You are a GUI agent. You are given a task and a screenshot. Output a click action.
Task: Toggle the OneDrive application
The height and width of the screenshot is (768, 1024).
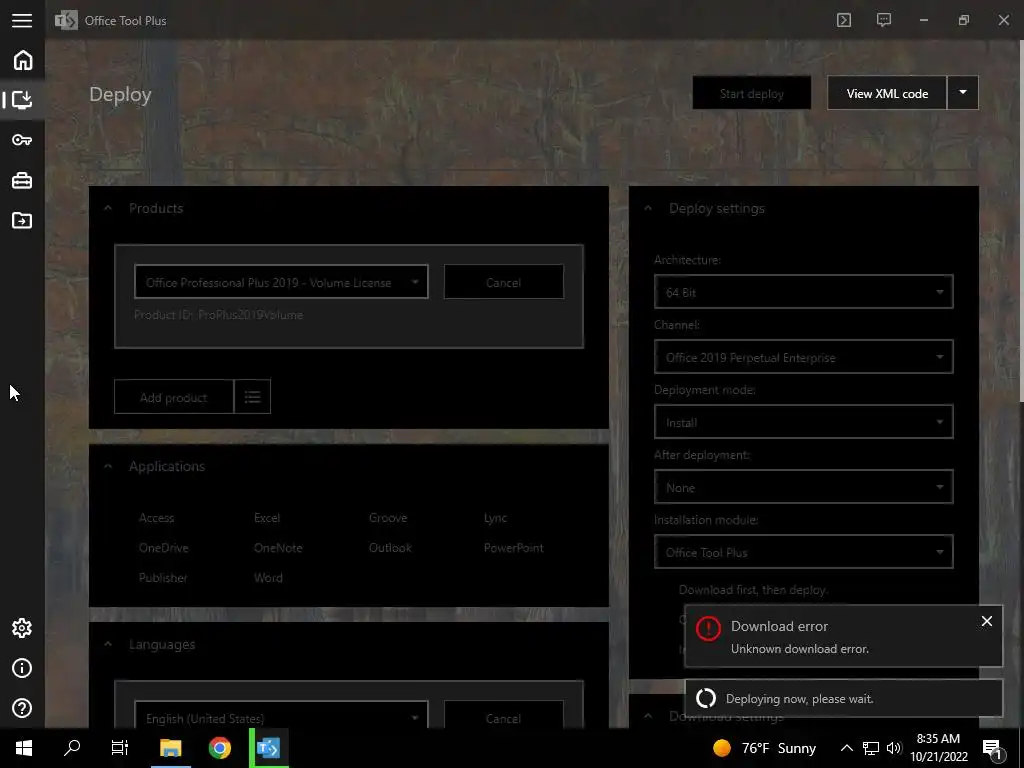[163, 548]
